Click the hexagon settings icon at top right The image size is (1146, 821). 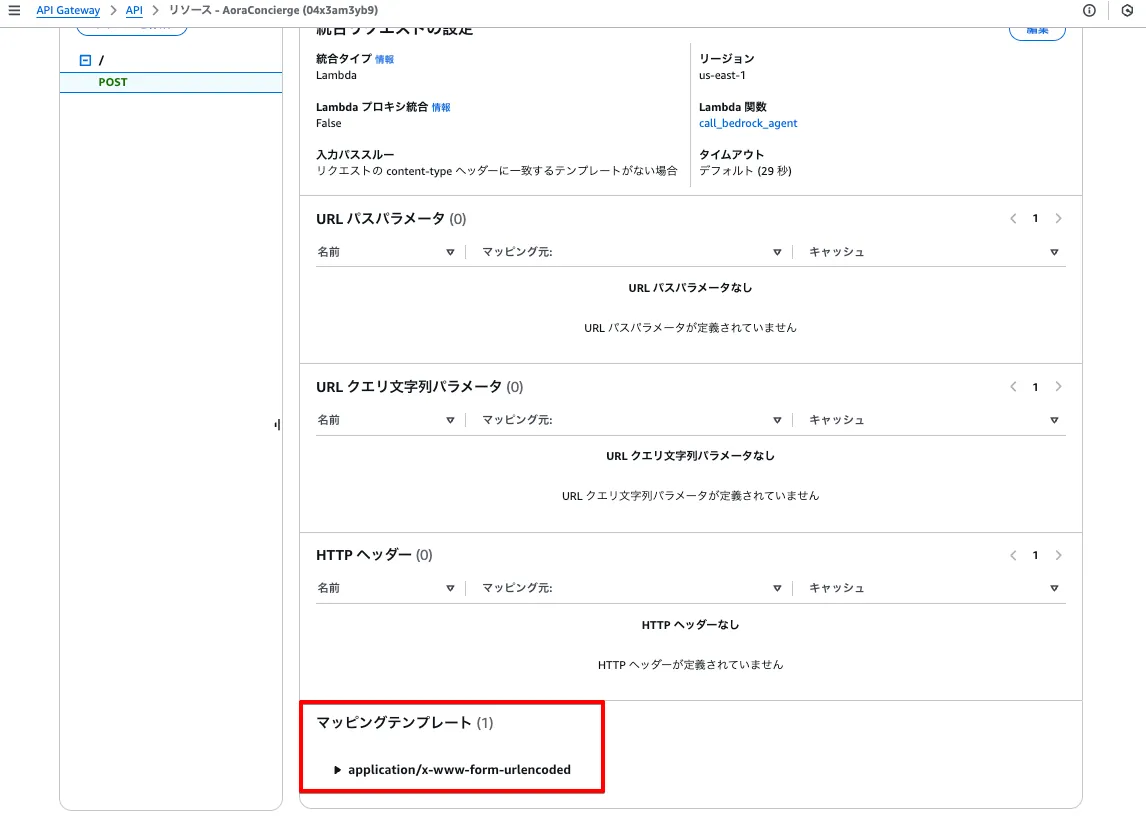tap(1127, 10)
